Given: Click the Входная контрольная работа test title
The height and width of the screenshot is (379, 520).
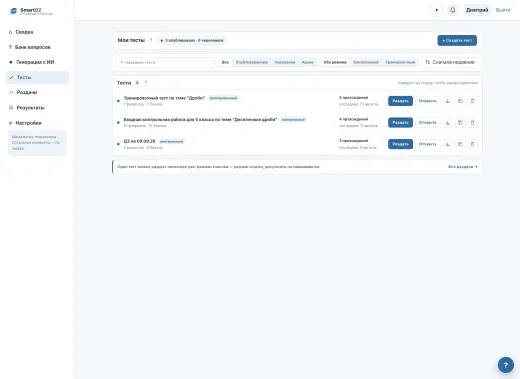Looking at the screenshot, I should pos(200,119).
